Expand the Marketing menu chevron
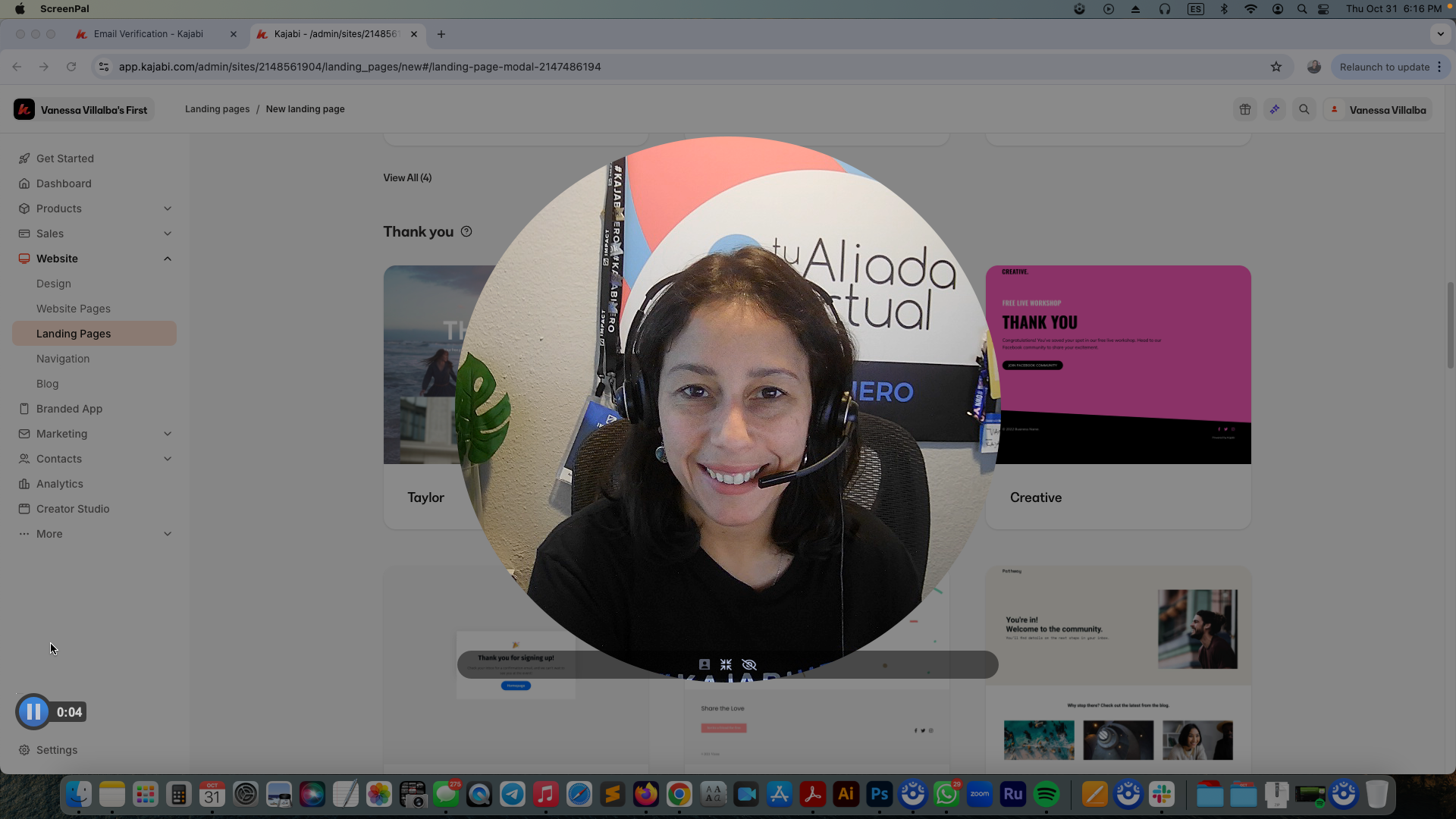The width and height of the screenshot is (1456, 819). [168, 434]
